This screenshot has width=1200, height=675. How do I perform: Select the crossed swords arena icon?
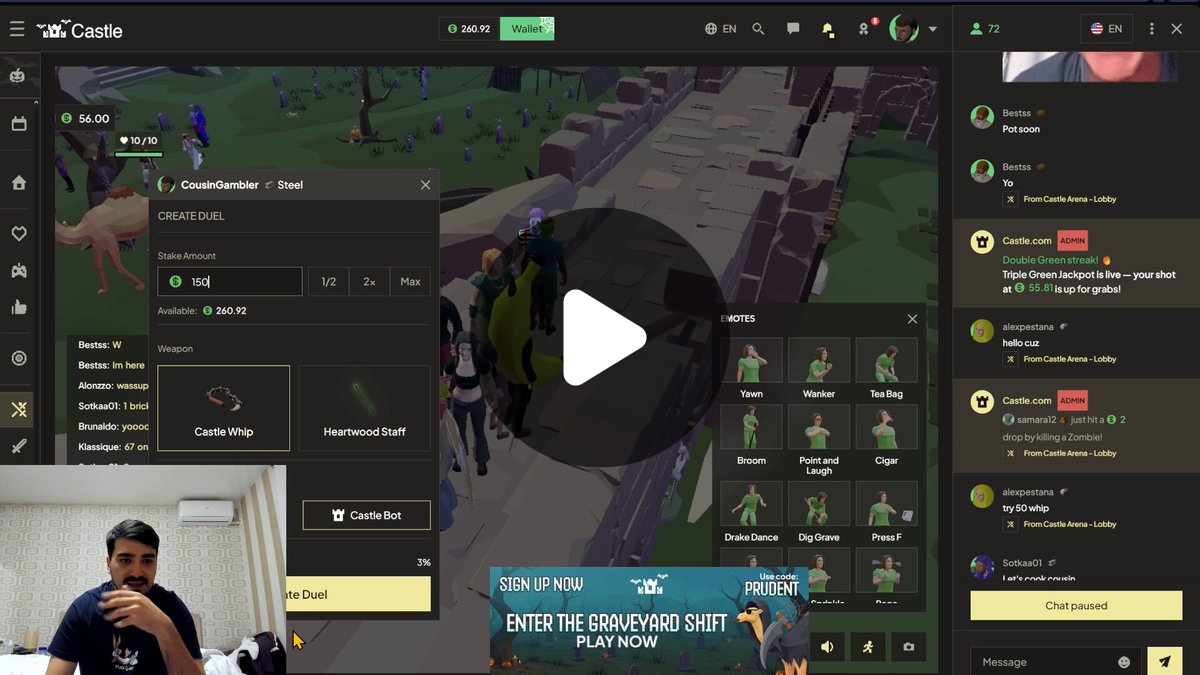18,409
